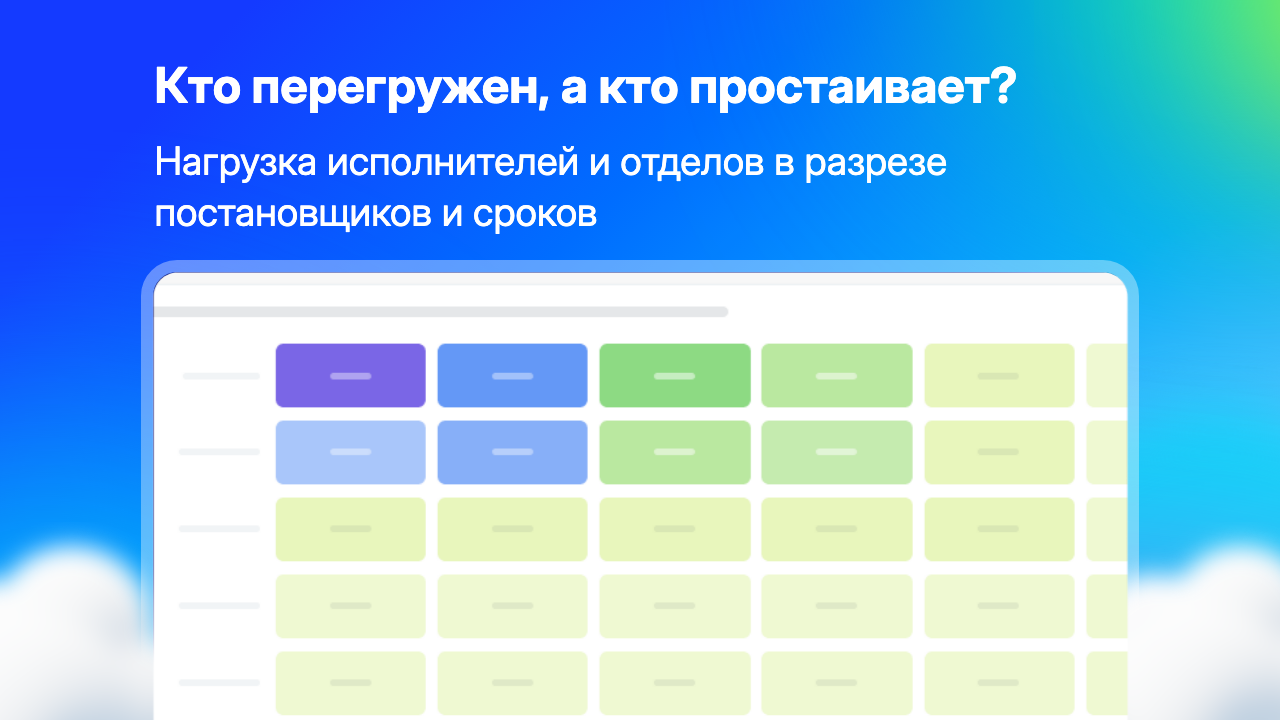Click the purple heatmap cell in the first row
Viewport: 1280px width, 720px height.
351,375
